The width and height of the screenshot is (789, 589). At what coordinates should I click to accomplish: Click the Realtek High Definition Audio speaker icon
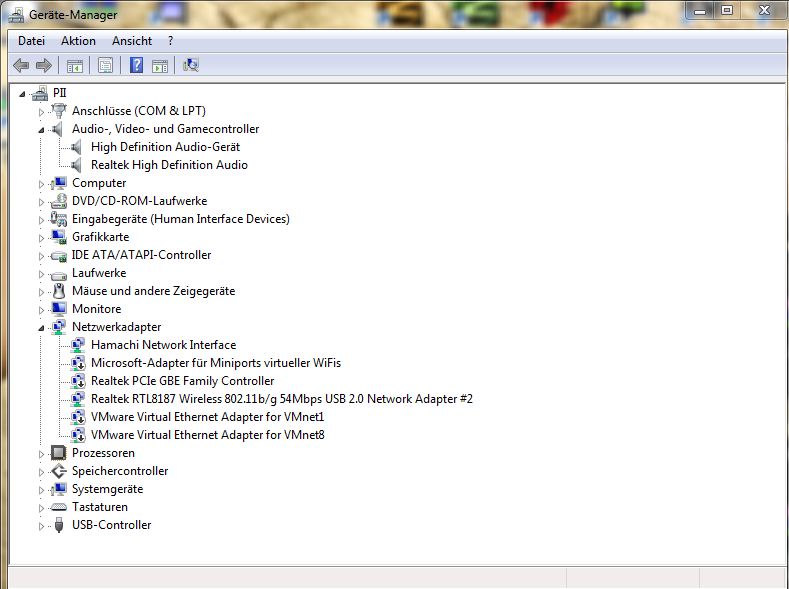coord(76,165)
